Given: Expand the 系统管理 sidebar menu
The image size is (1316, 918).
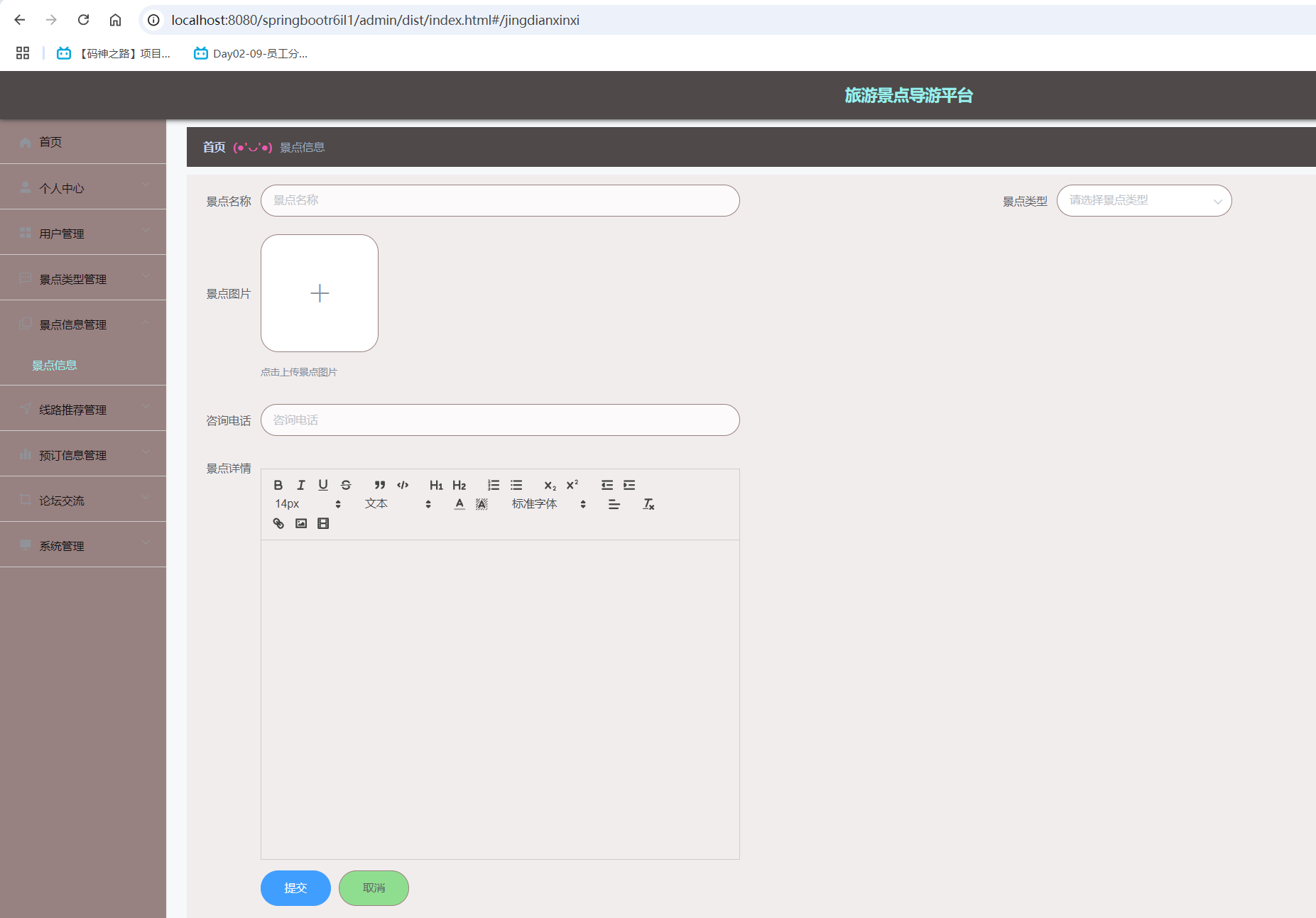Looking at the screenshot, I should point(83,545).
